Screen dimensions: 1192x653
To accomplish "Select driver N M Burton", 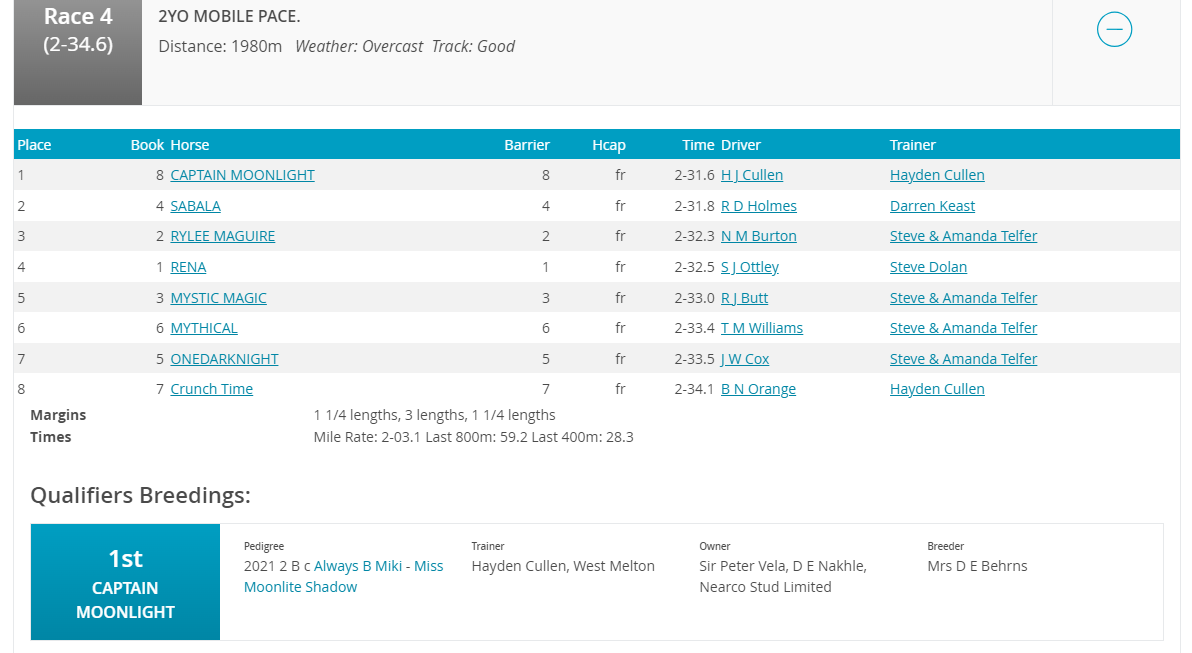I will click(758, 235).
